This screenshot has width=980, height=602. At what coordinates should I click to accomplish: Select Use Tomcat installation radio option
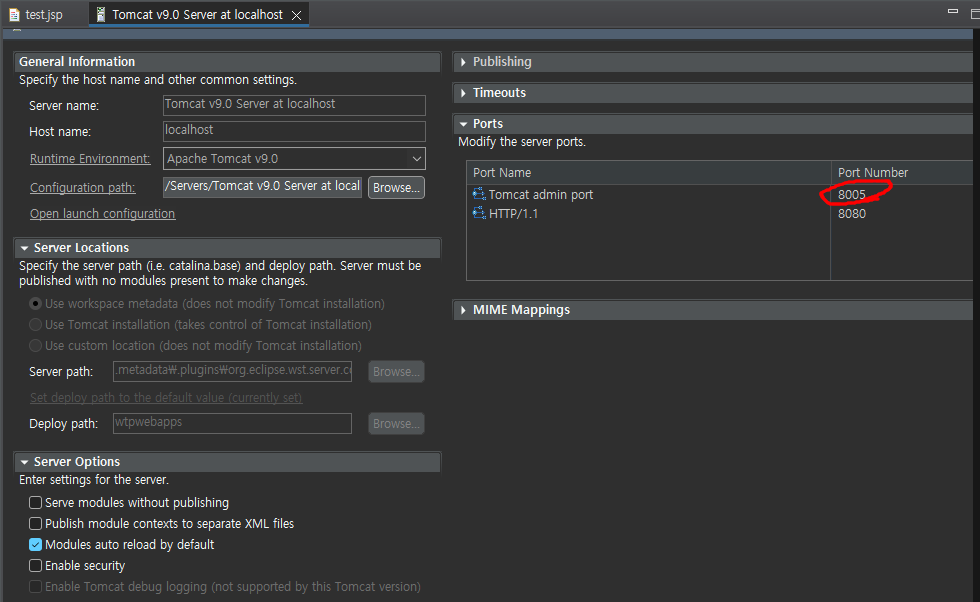pyautogui.click(x=36, y=324)
